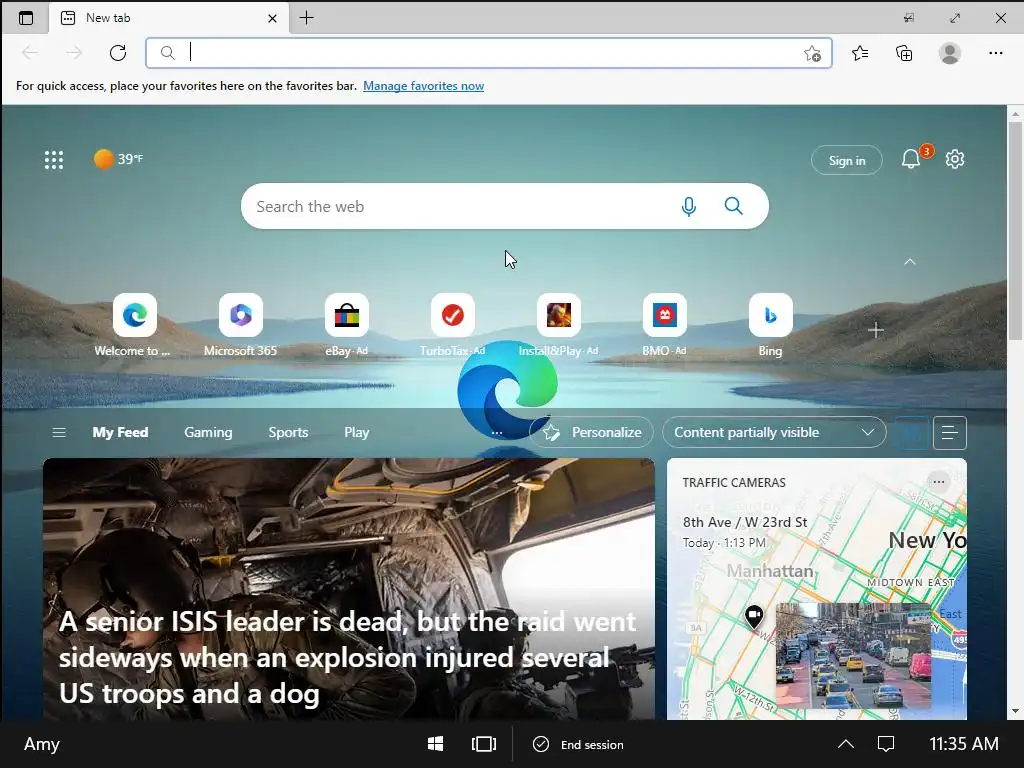This screenshot has height=768, width=1024.
Task: Focus the address bar
Action: coord(488,53)
